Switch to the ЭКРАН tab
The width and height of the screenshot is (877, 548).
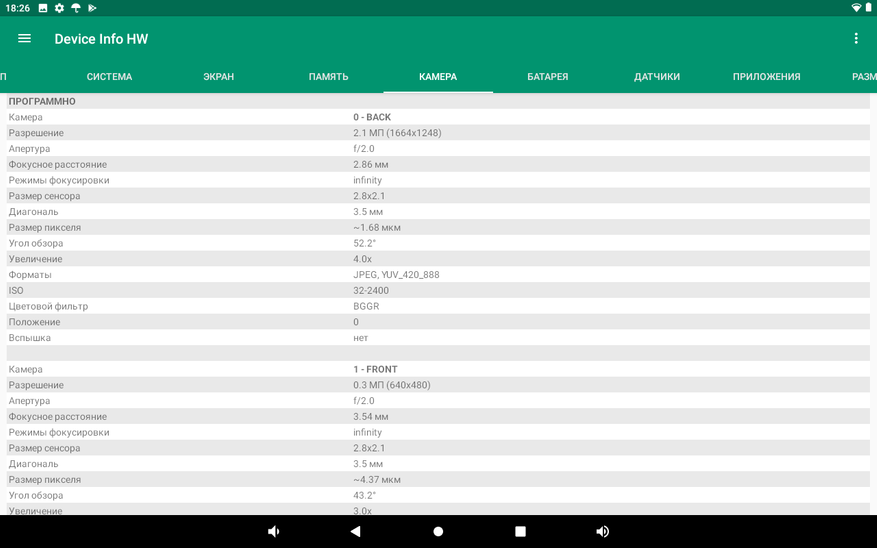pyautogui.click(x=219, y=77)
